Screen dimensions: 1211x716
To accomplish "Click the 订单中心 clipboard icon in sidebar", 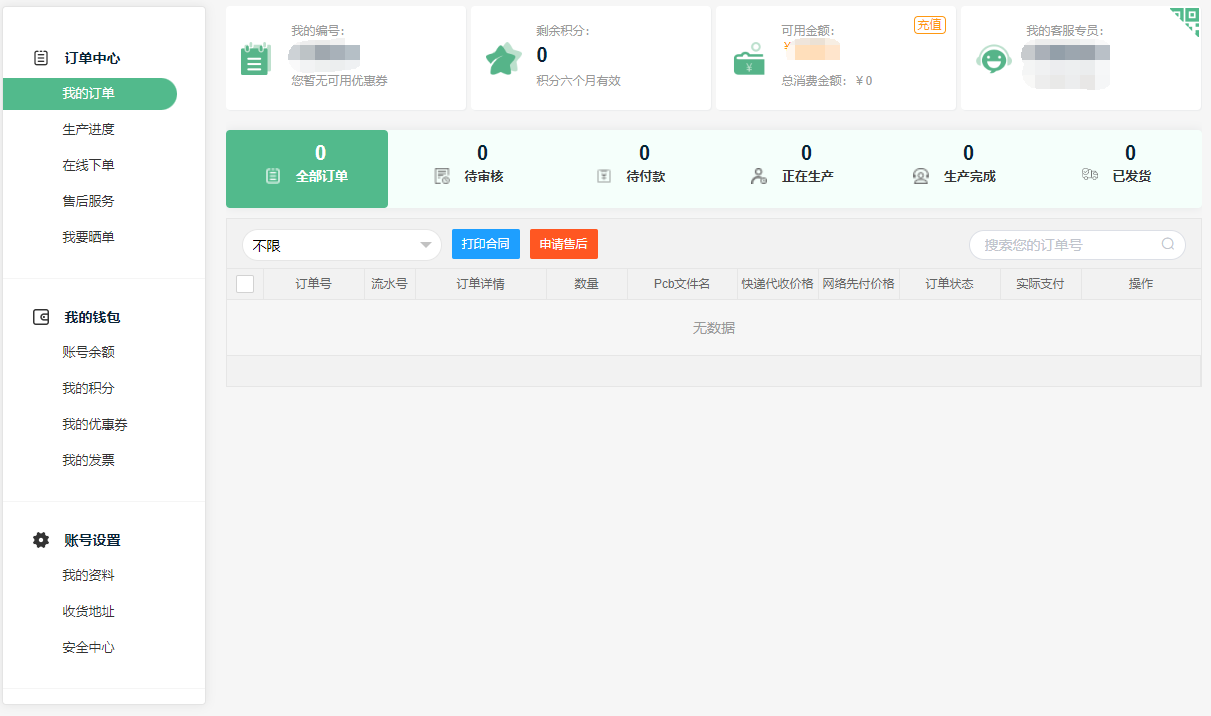I will [x=41, y=58].
